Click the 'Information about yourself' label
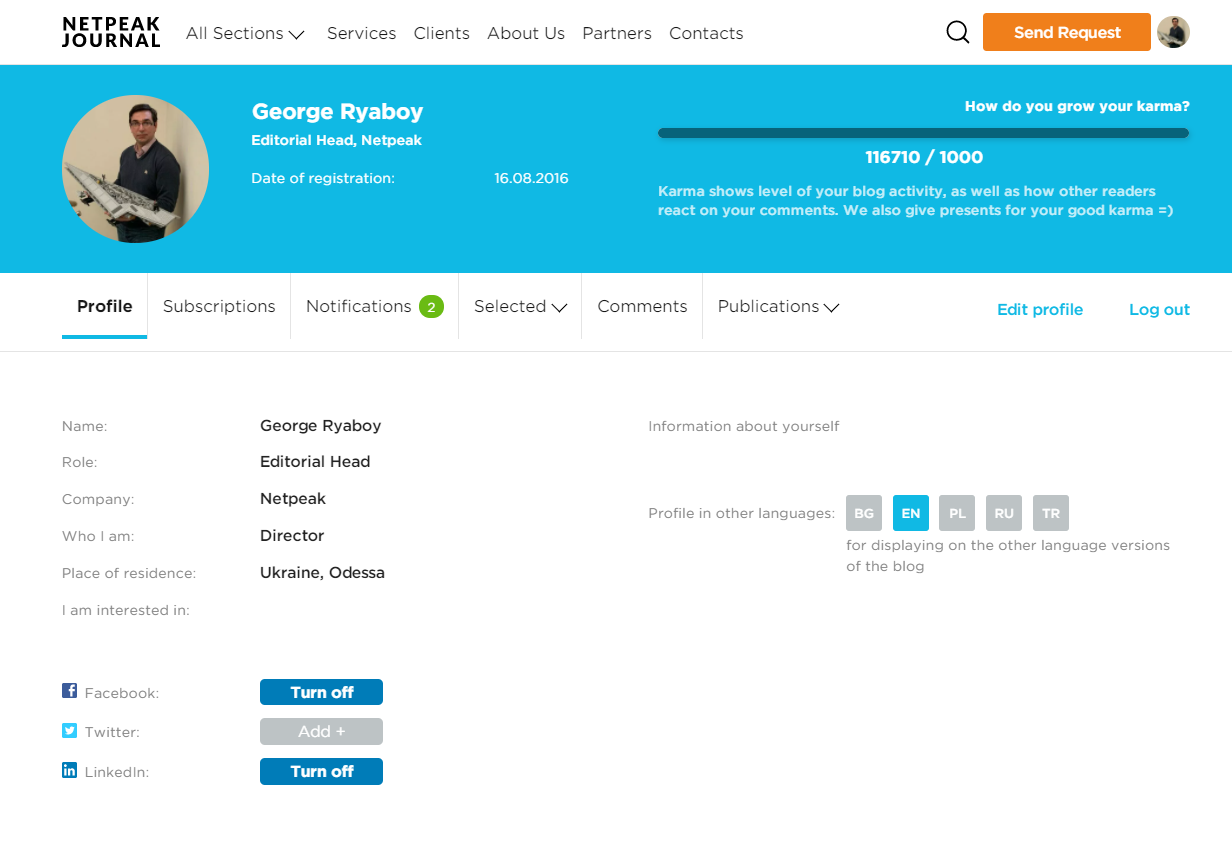This screenshot has width=1232, height=845. [x=744, y=426]
